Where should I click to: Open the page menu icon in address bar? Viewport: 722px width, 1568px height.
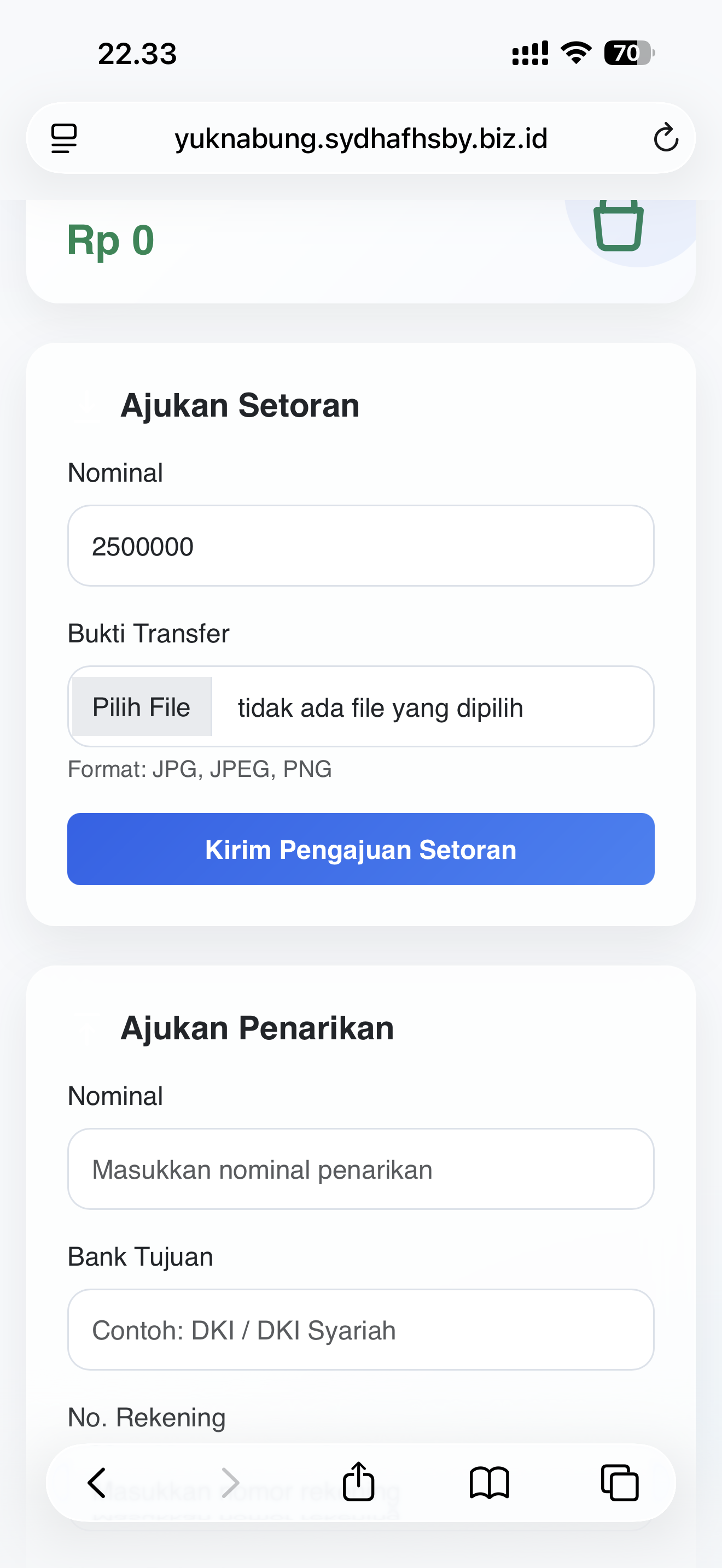(x=64, y=138)
